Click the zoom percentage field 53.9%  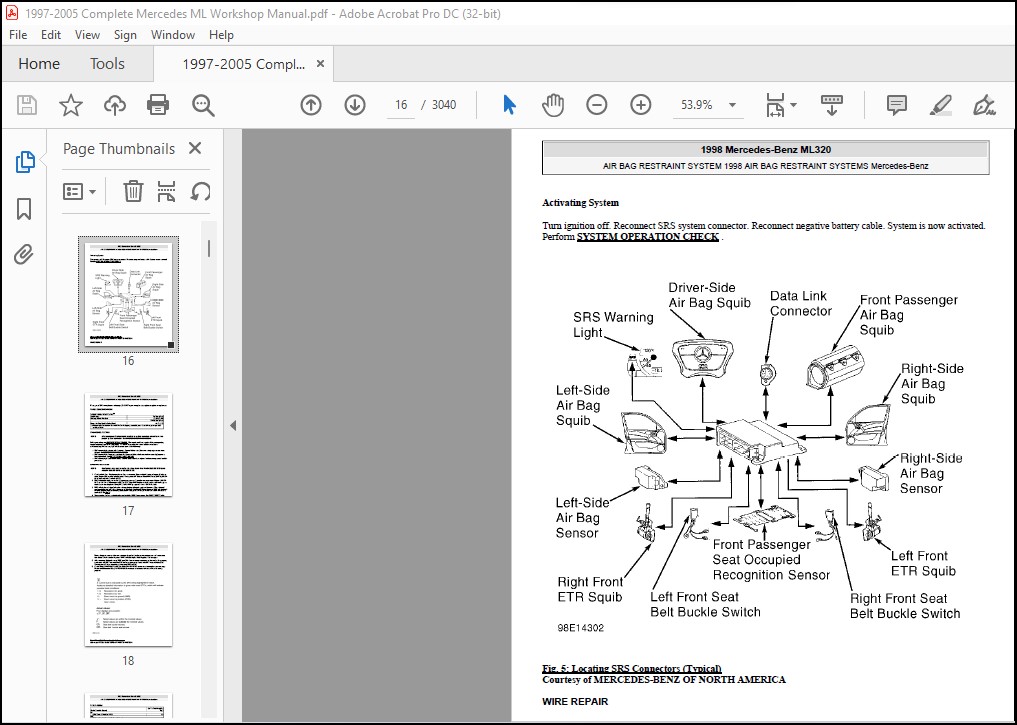click(697, 105)
